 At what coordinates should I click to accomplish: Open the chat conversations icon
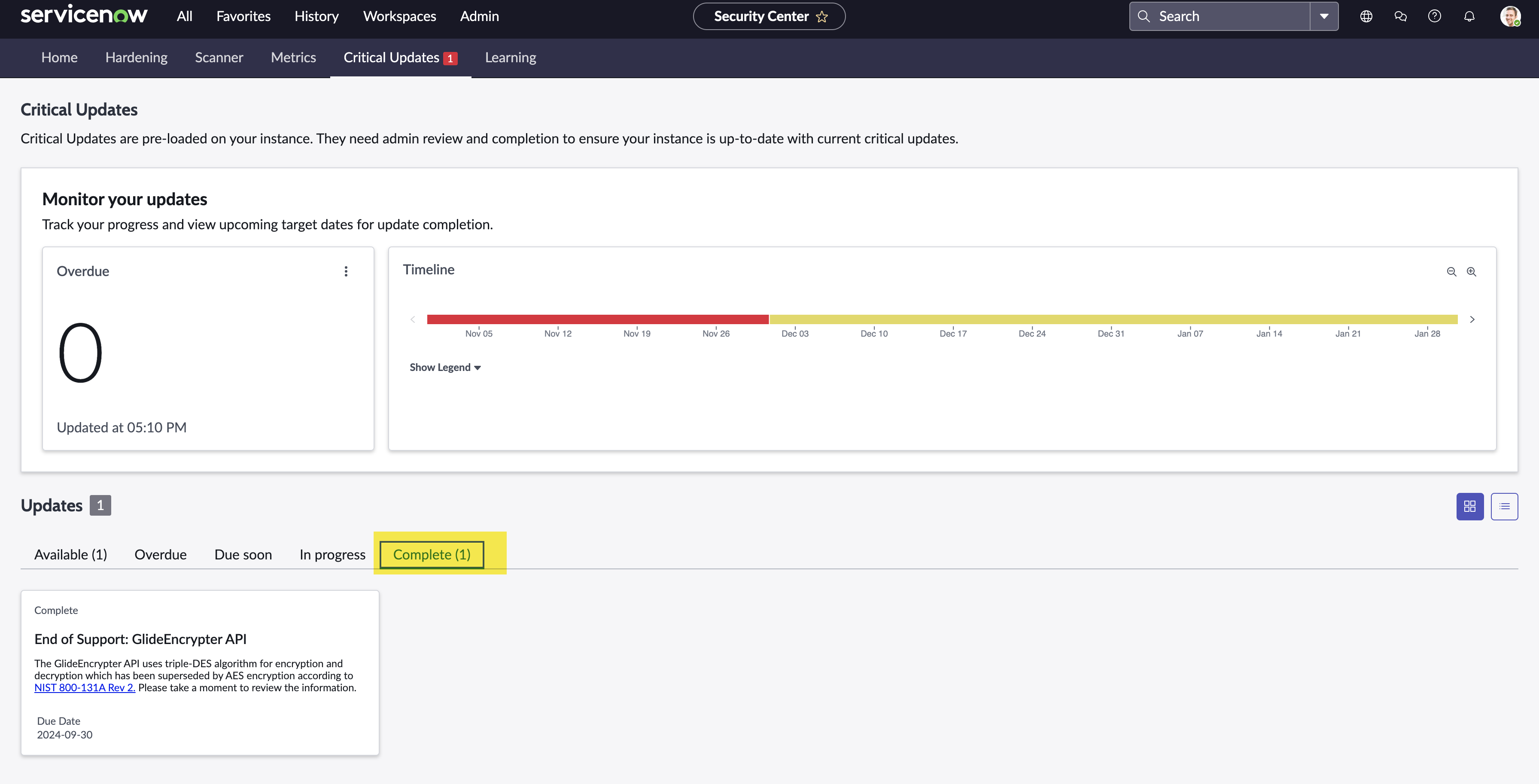coord(1400,16)
